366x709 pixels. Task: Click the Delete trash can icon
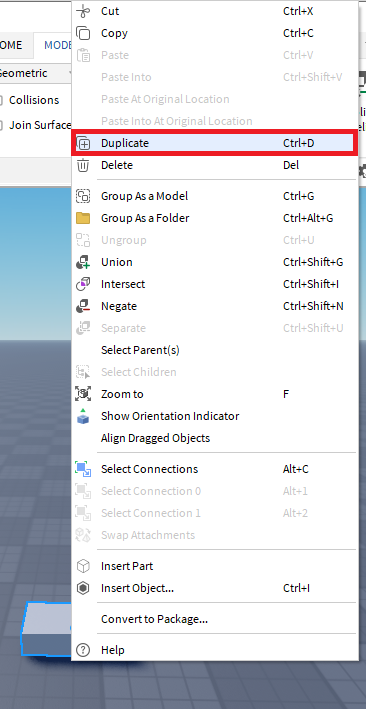[x=83, y=165]
